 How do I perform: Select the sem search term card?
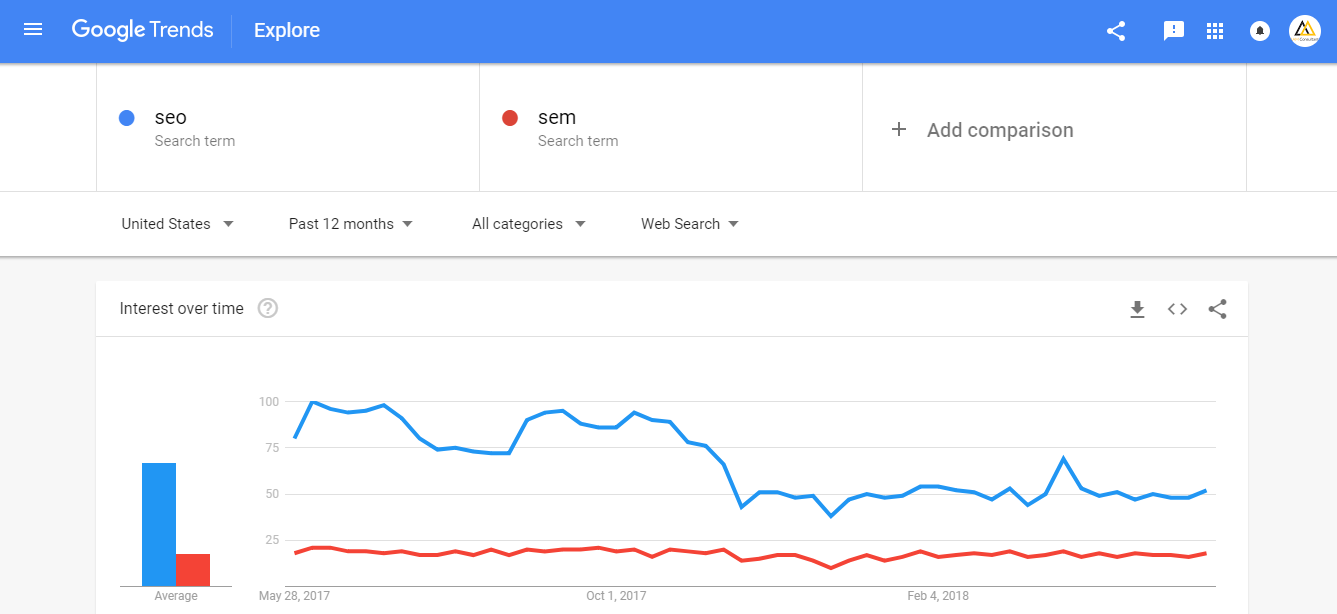pos(578,127)
